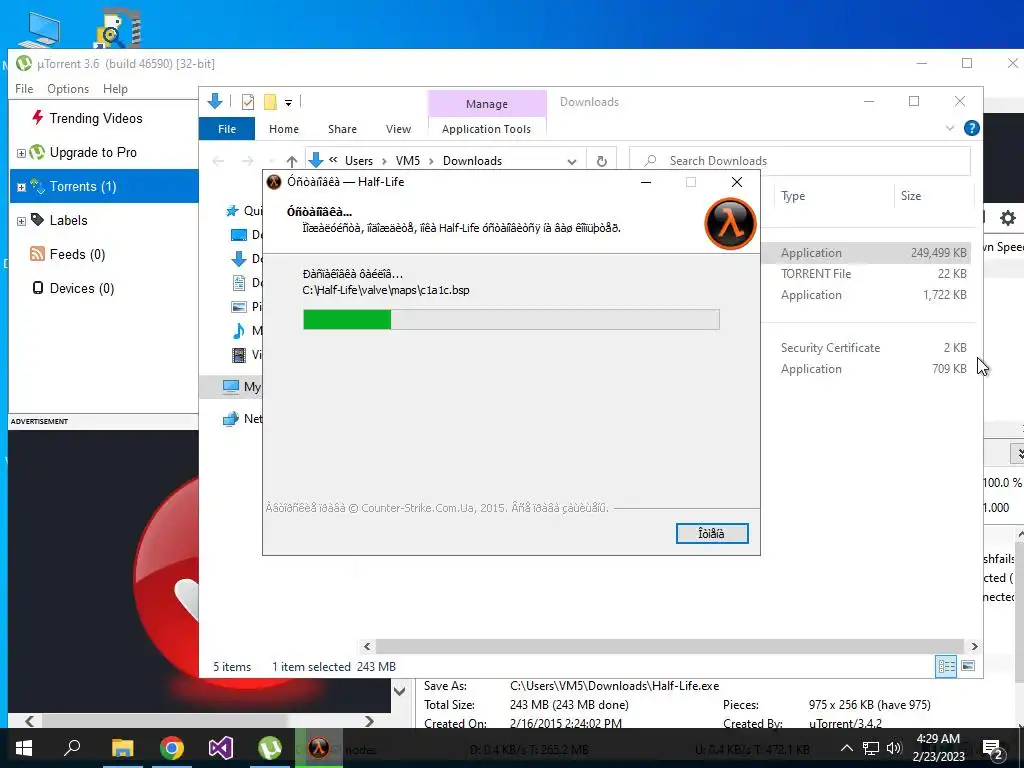Open uTorrent settings gear icon
The image size is (1024, 768).
tap(1008, 218)
